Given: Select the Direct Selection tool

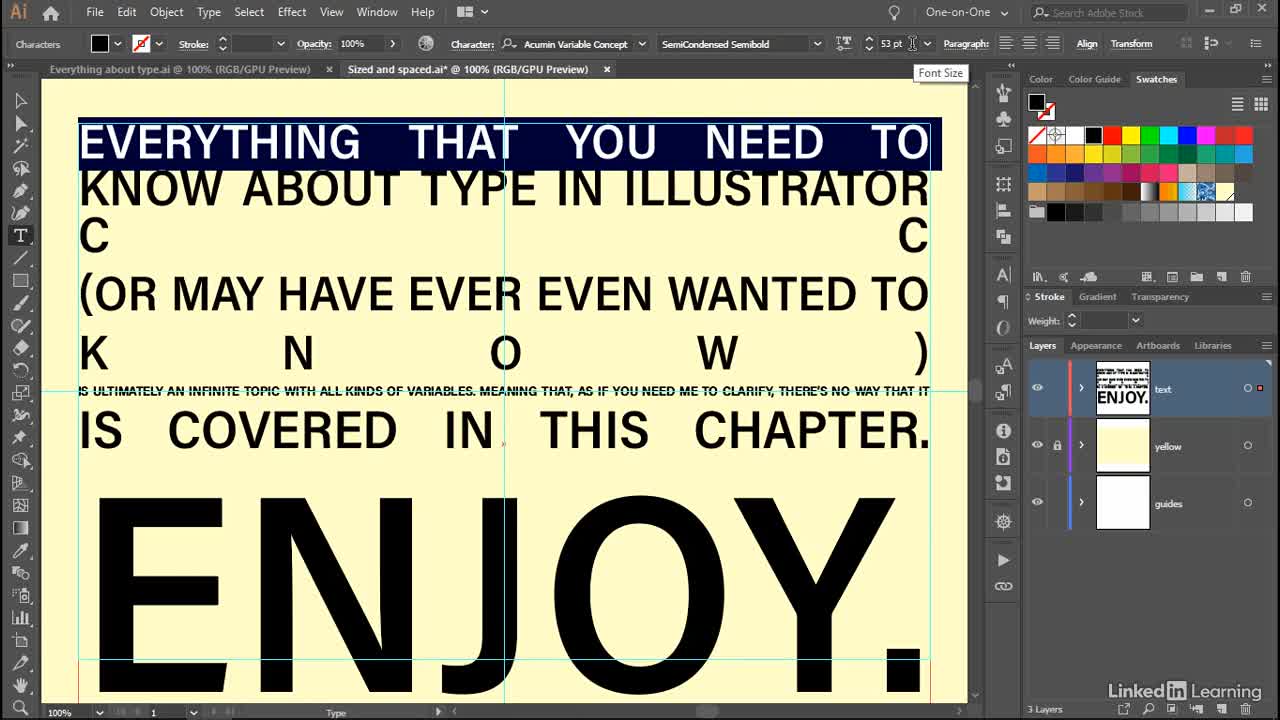Looking at the screenshot, I should 20,123.
